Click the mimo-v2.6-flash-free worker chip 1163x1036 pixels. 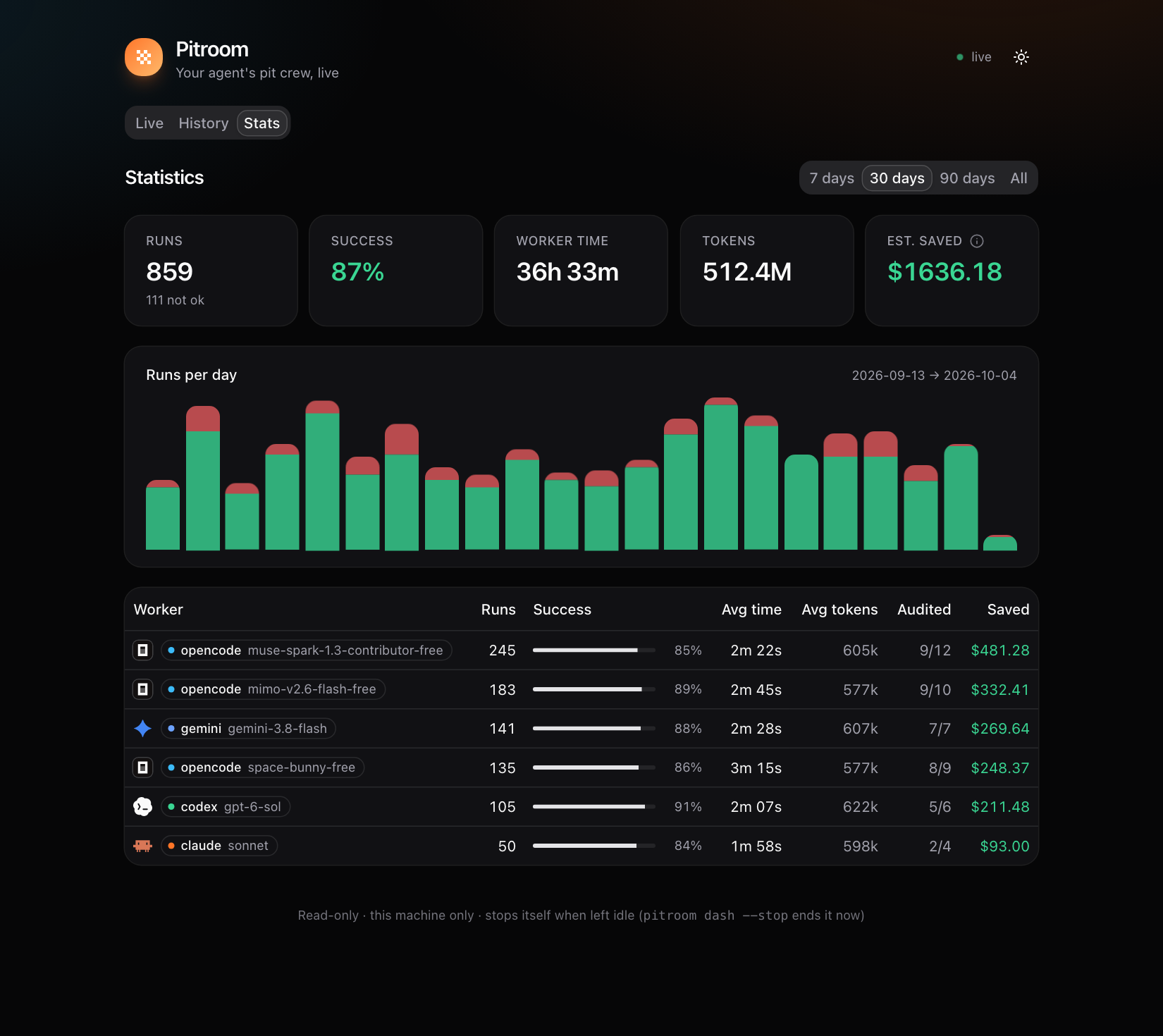tap(273, 689)
